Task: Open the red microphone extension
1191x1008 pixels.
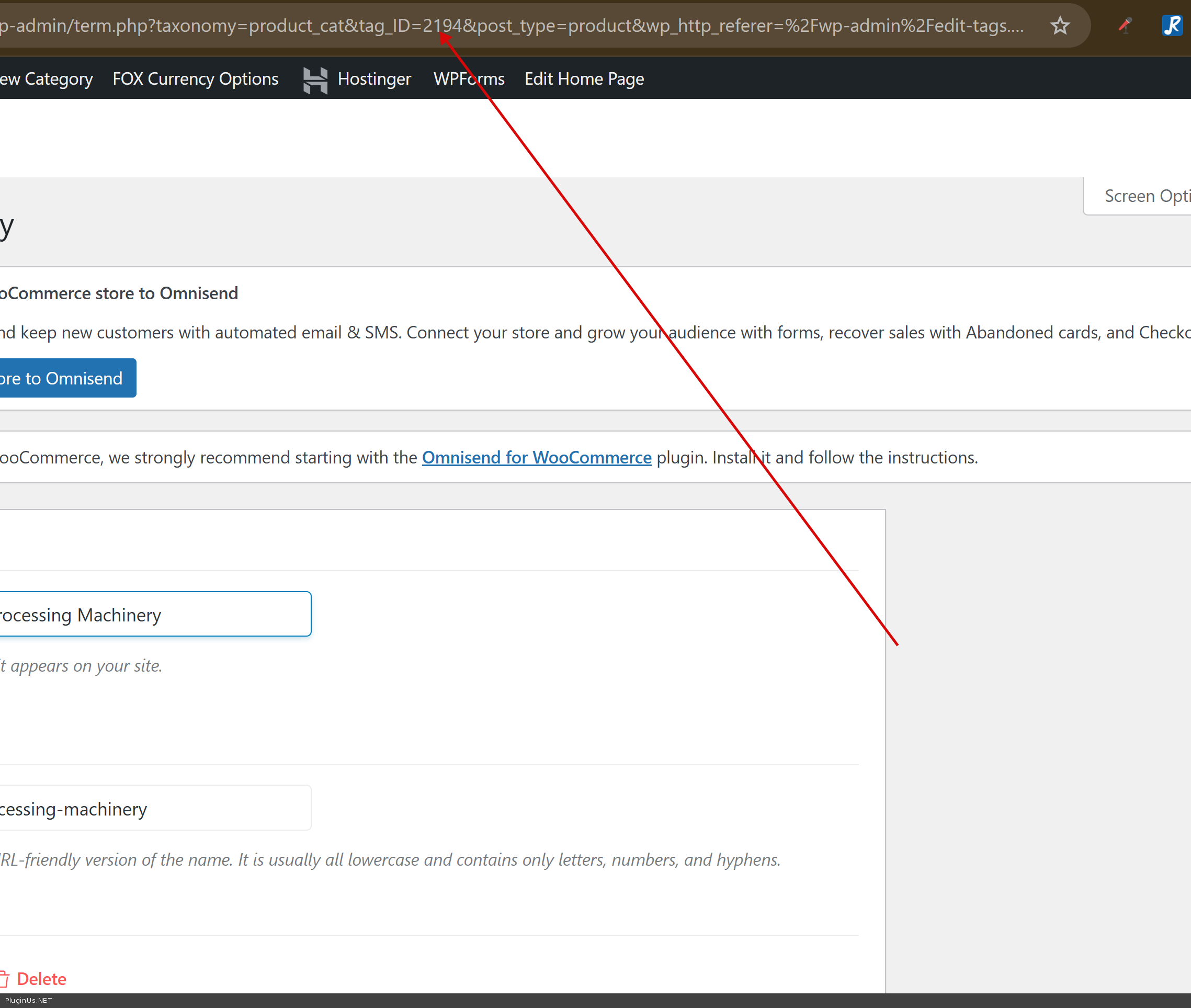Action: pyautogui.click(x=1124, y=26)
